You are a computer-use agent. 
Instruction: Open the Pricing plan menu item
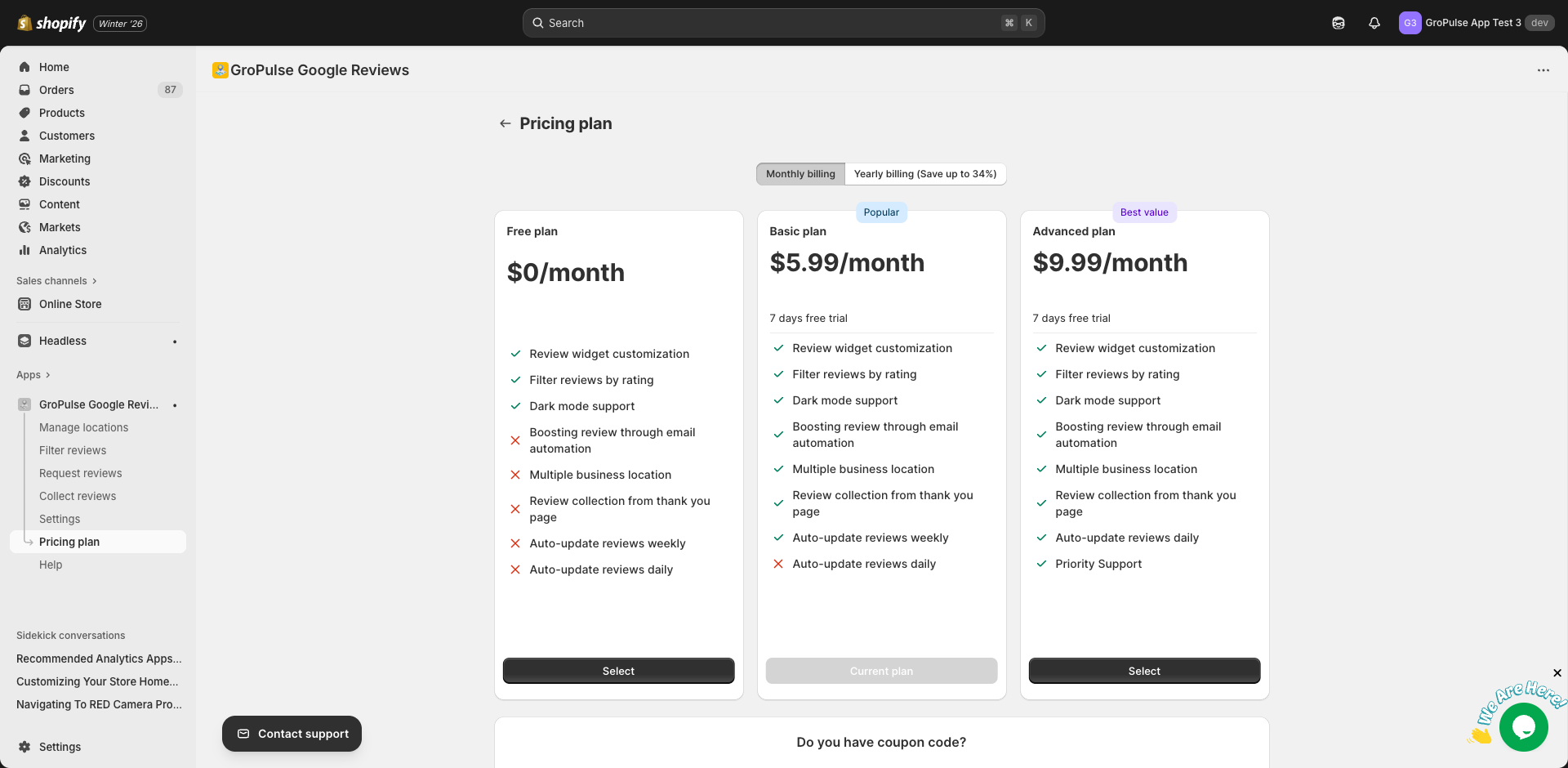tap(69, 542)
